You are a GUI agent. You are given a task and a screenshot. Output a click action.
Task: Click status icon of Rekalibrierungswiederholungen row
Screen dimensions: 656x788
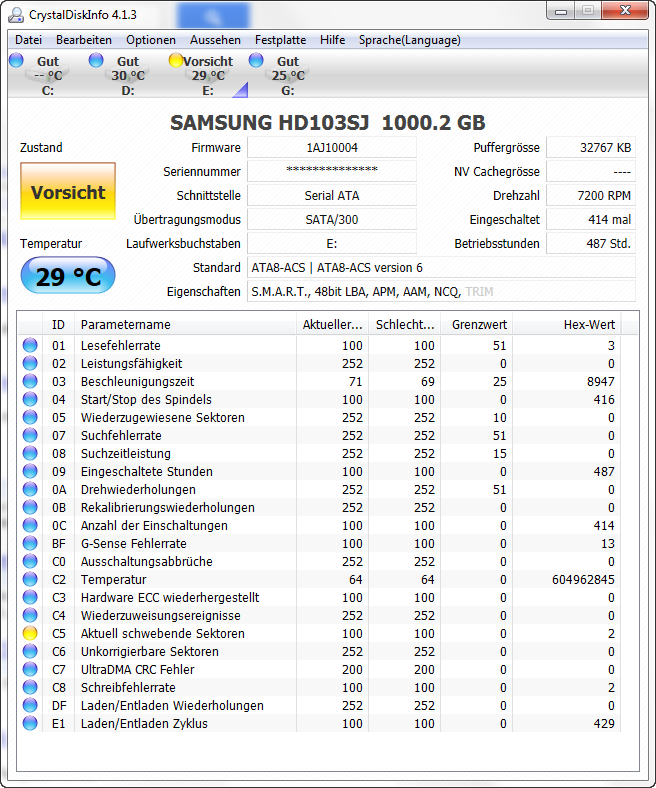click(30, 508)
